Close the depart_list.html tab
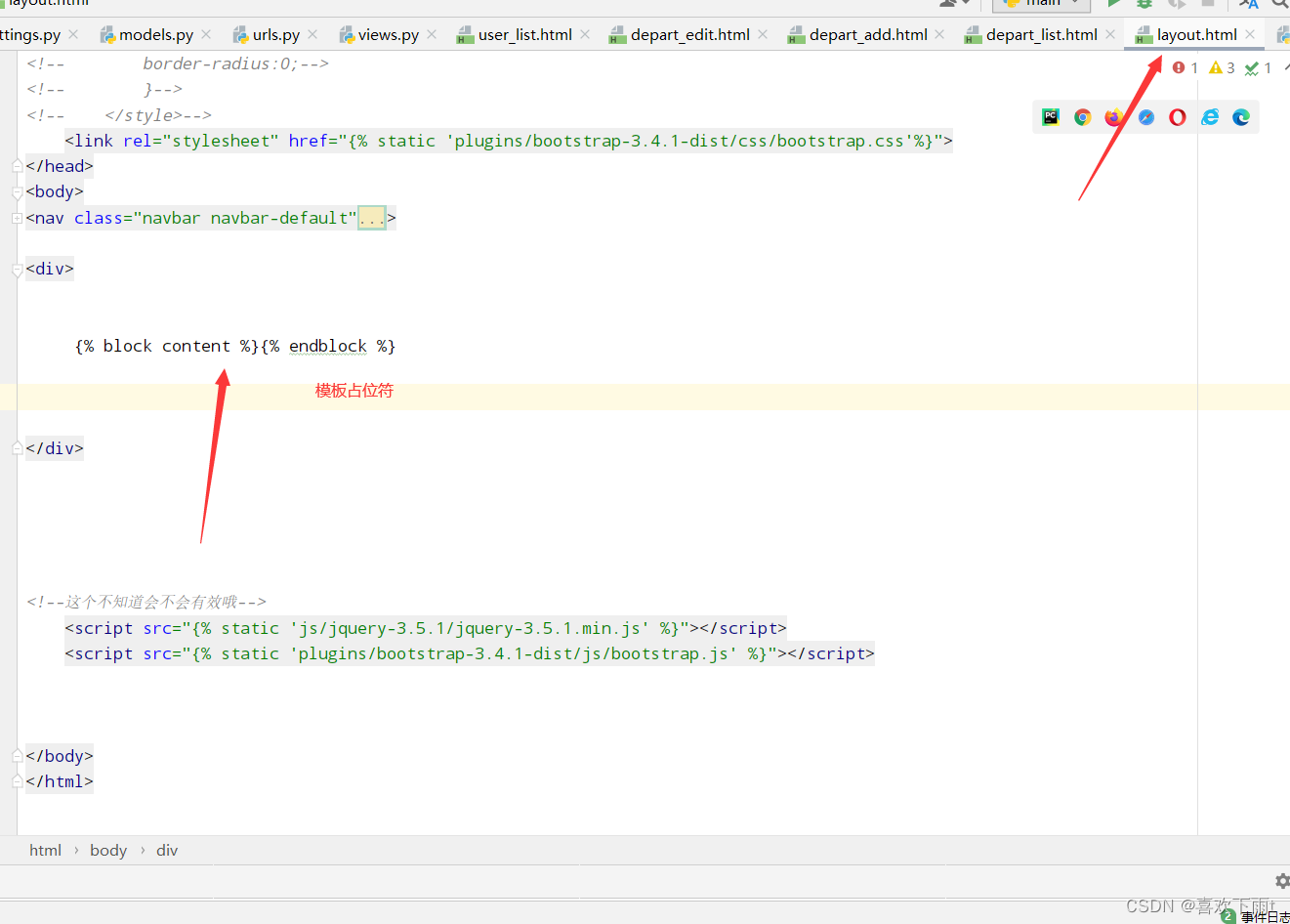 point(1110,34)
